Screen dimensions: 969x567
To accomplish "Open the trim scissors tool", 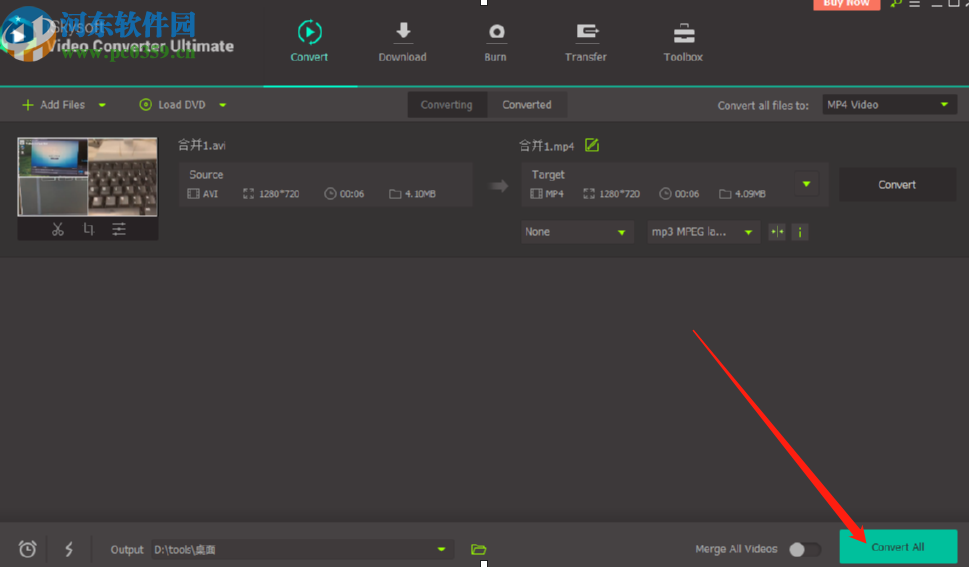I will [58, 229].
